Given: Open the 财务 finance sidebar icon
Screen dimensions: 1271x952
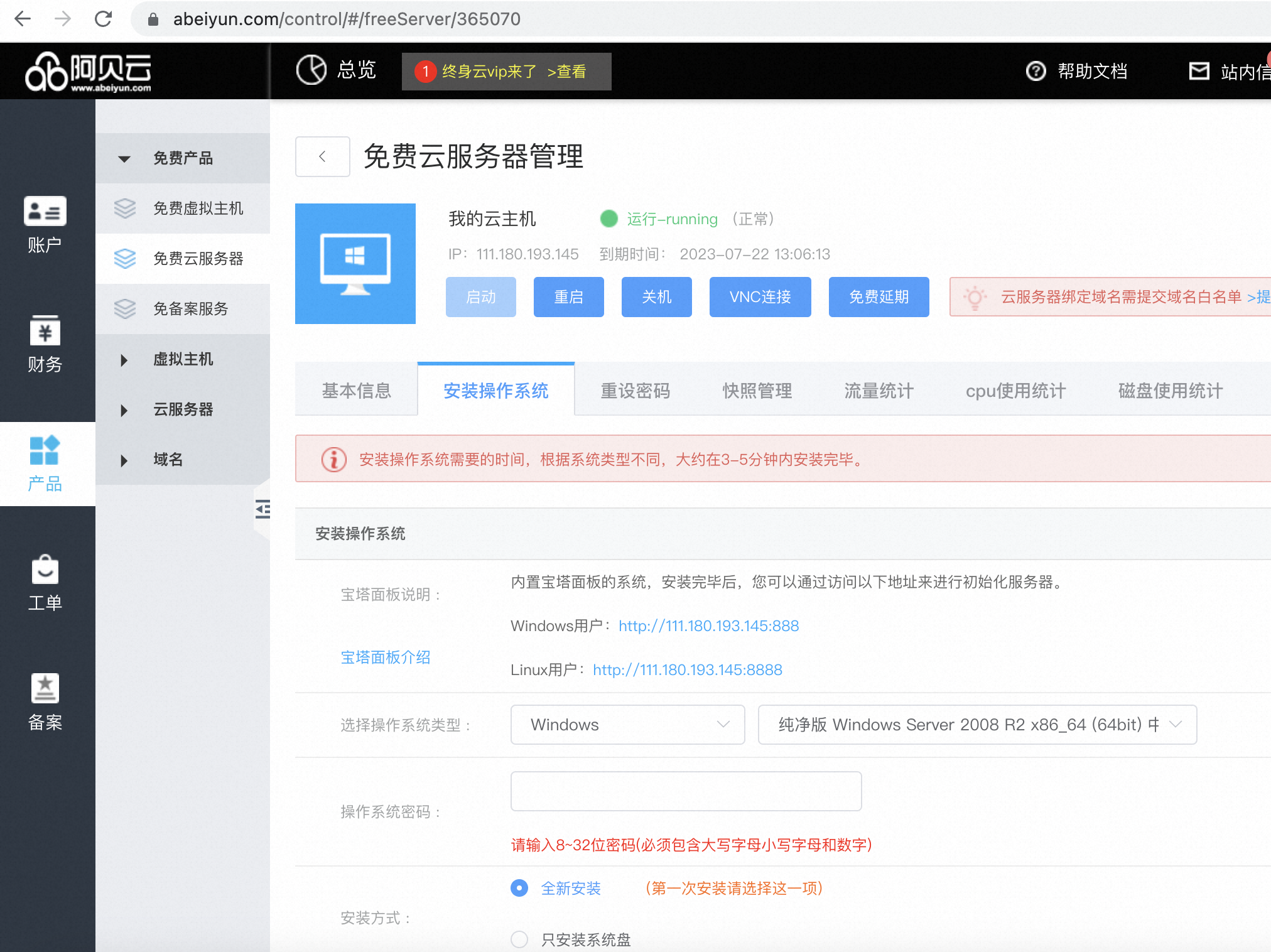Looking at the screenshot, I should click(45, 331).
